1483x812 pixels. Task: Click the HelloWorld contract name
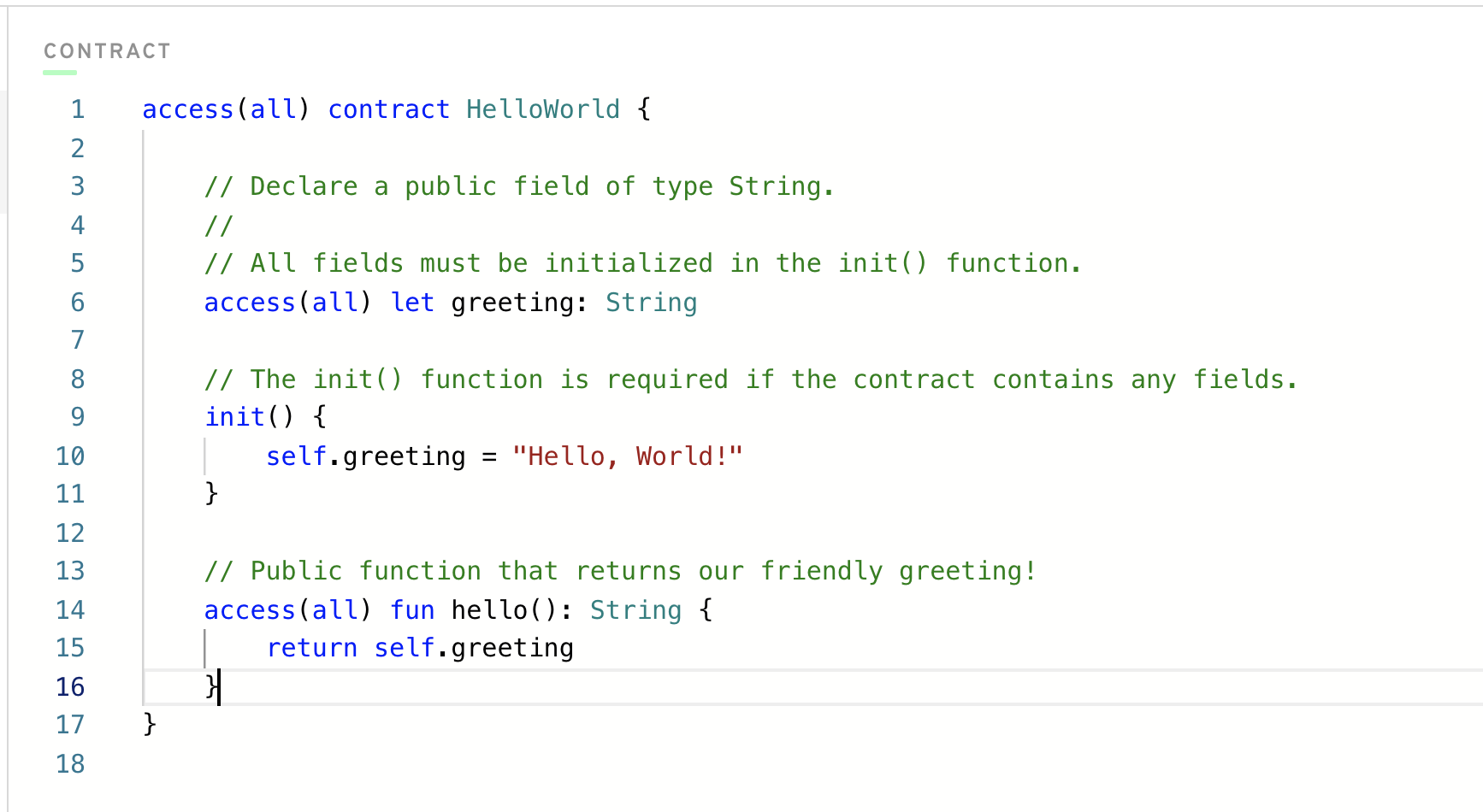pos(543,109)
